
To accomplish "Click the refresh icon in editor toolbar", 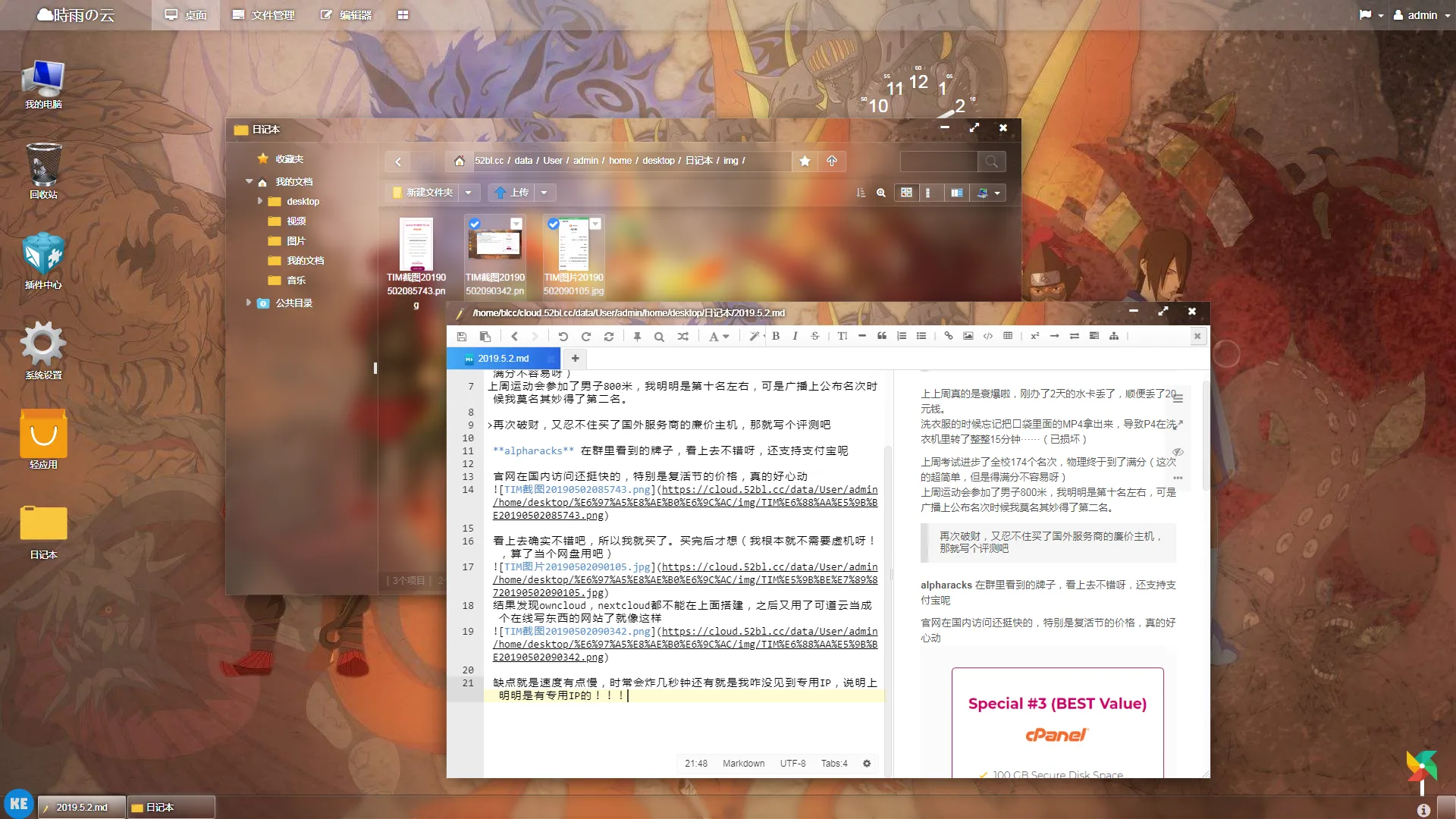I will pyautogui.click(x=608, y=336).
